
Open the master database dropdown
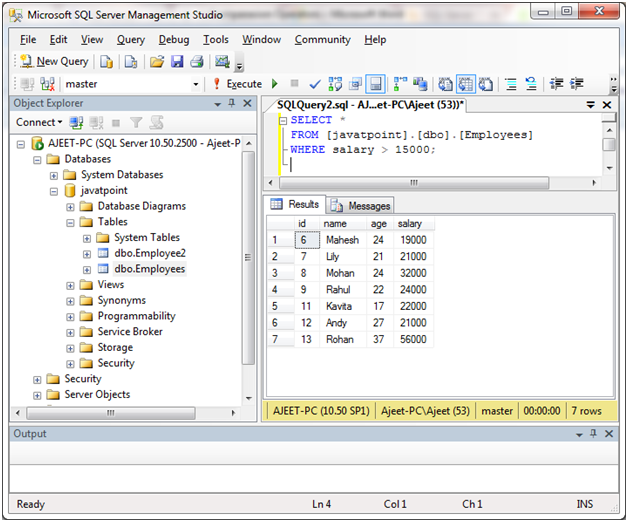[195, 84]
